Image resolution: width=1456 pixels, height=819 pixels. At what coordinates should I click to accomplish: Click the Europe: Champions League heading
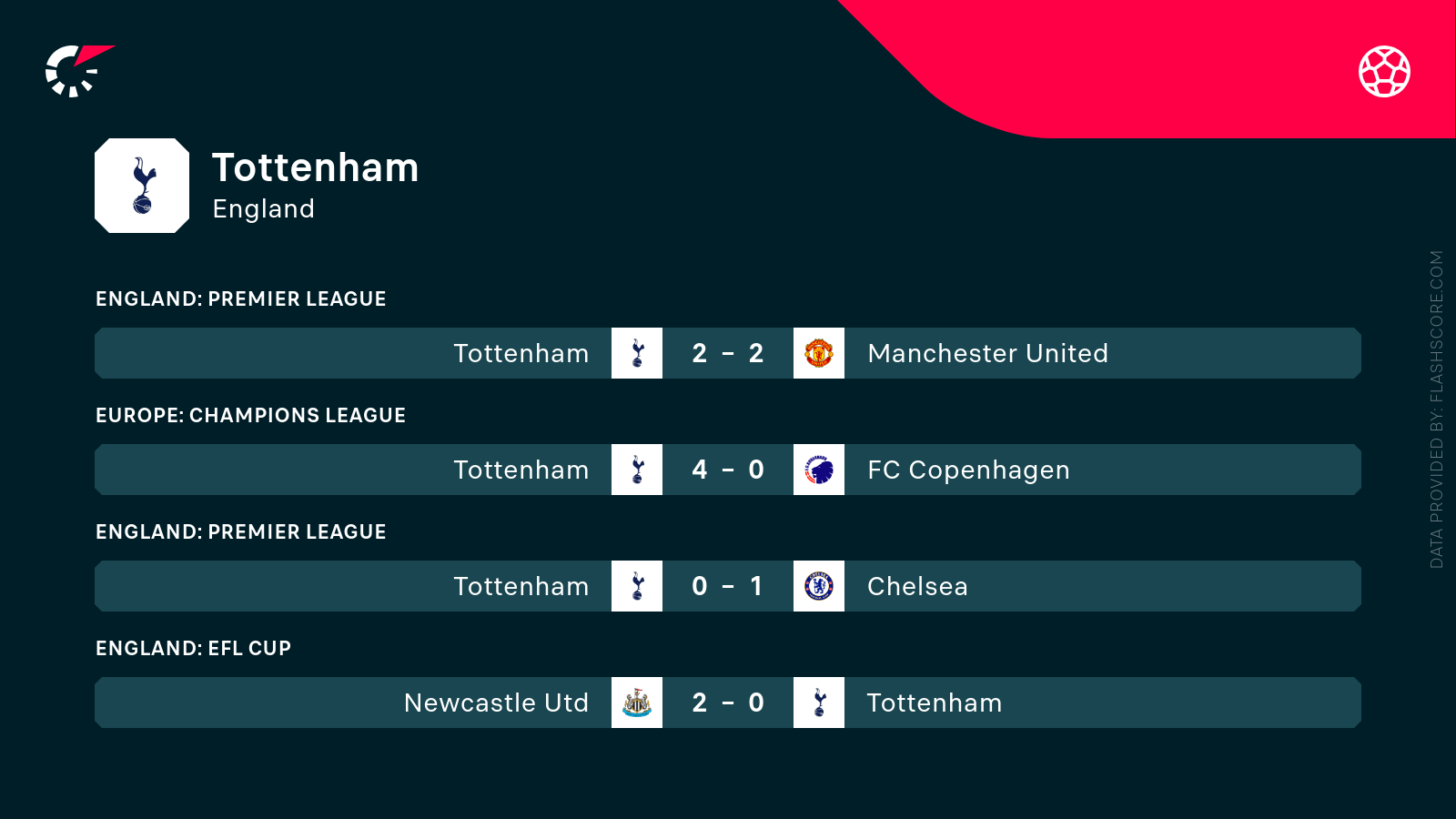pos(250,416)
